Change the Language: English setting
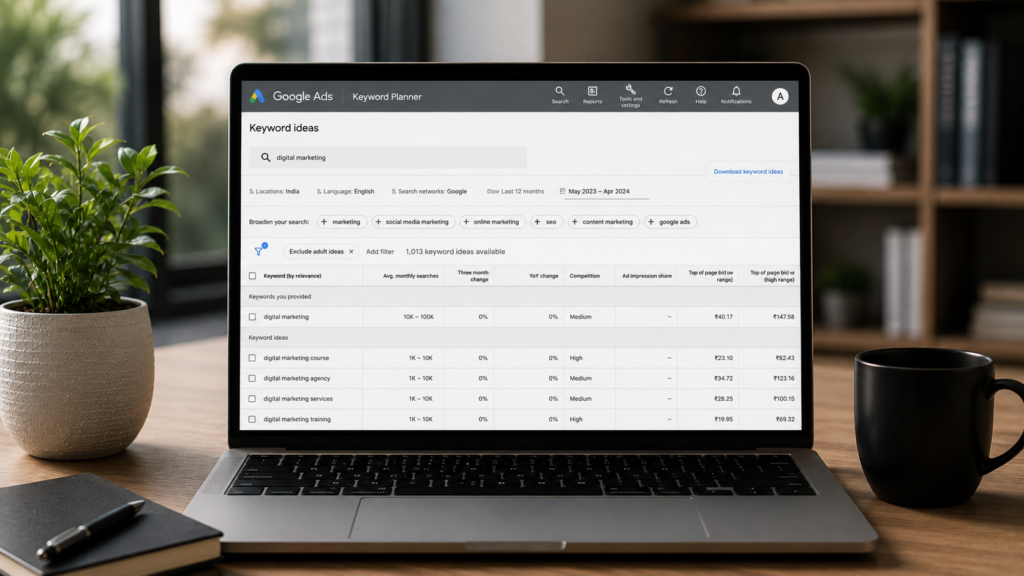The image size is (1024, 576). coord(345,191)
